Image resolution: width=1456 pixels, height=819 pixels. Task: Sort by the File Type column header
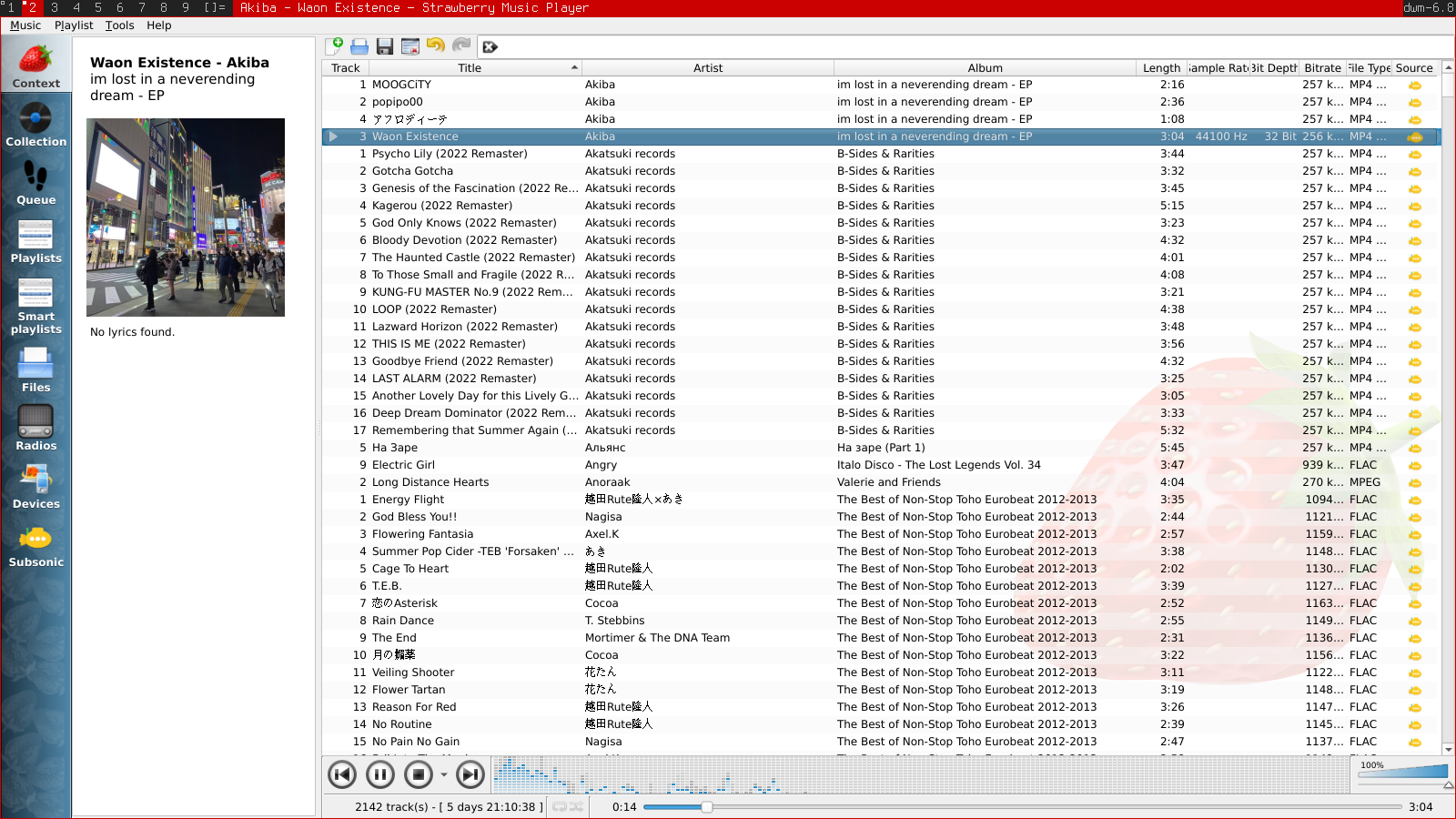[1369, 68]
